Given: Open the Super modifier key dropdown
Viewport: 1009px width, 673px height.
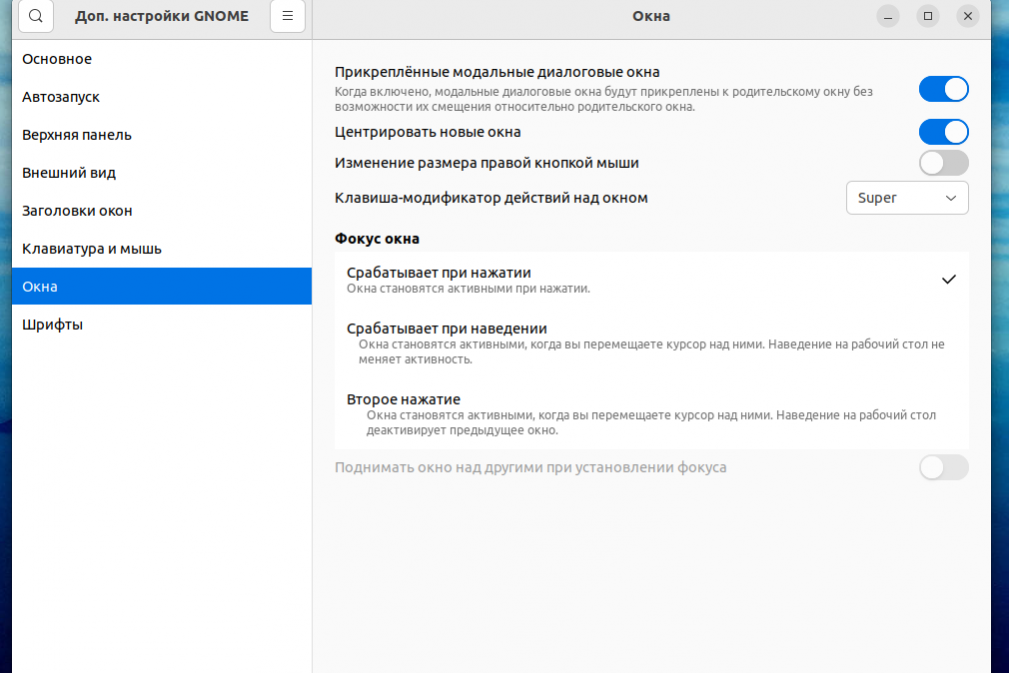Looking at the screenshot, I should click(x=907, y=198).
